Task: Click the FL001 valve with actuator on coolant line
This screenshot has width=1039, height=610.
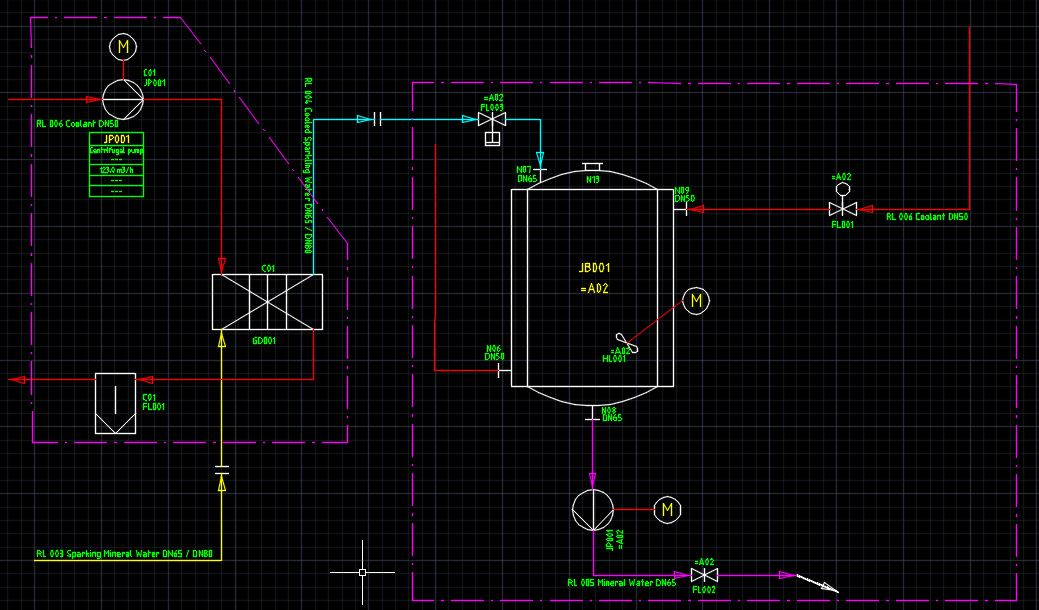Action: [x=844, y=210]
